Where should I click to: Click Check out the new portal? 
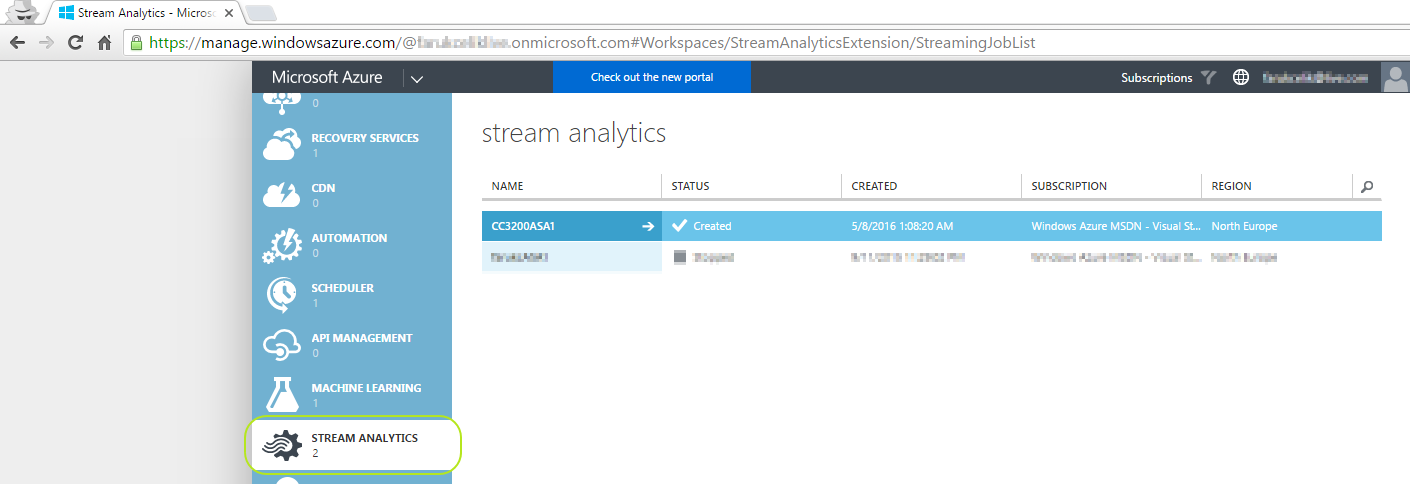pyautogui.click(x=652, y=77)
